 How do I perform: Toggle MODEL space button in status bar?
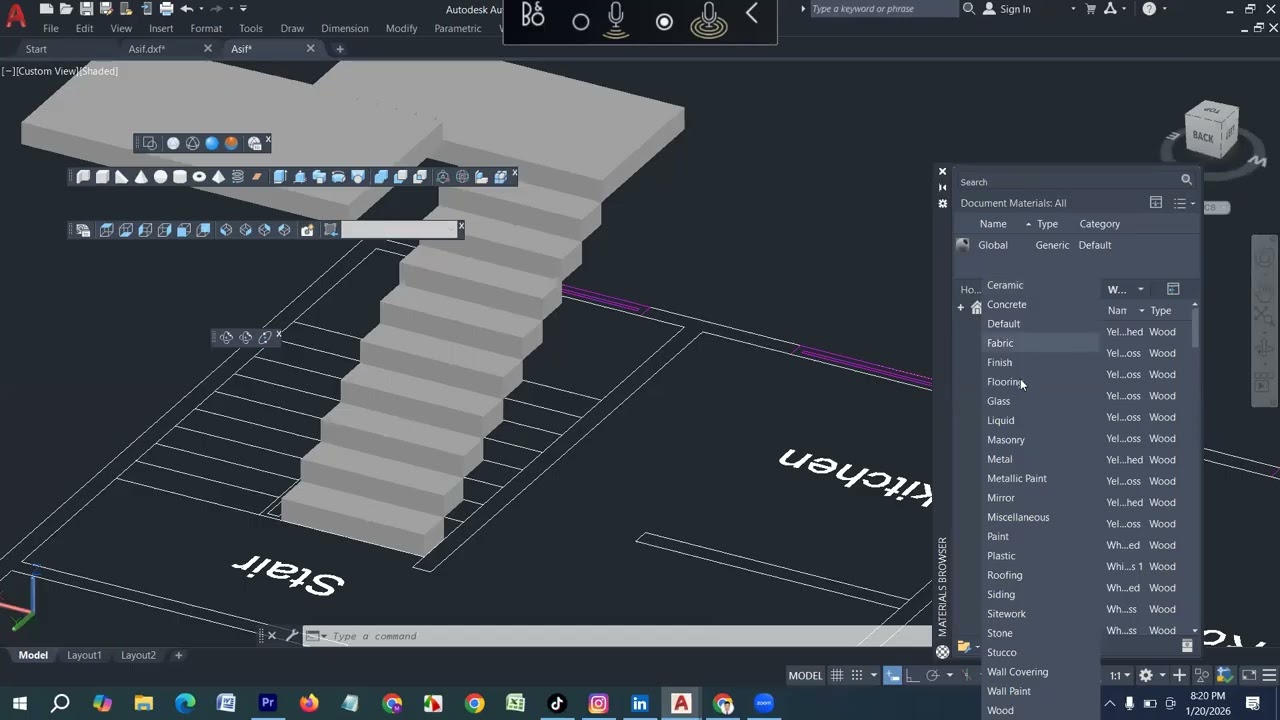click(x=805, y=676)
